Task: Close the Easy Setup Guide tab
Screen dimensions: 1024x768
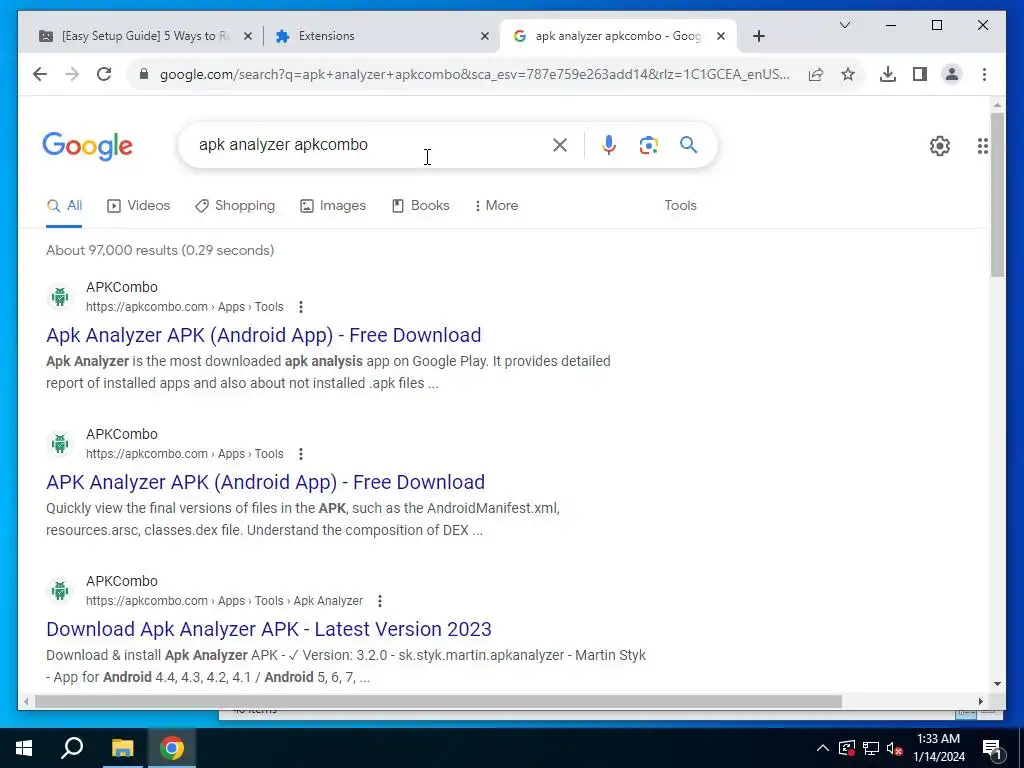Action: [248, 37]
